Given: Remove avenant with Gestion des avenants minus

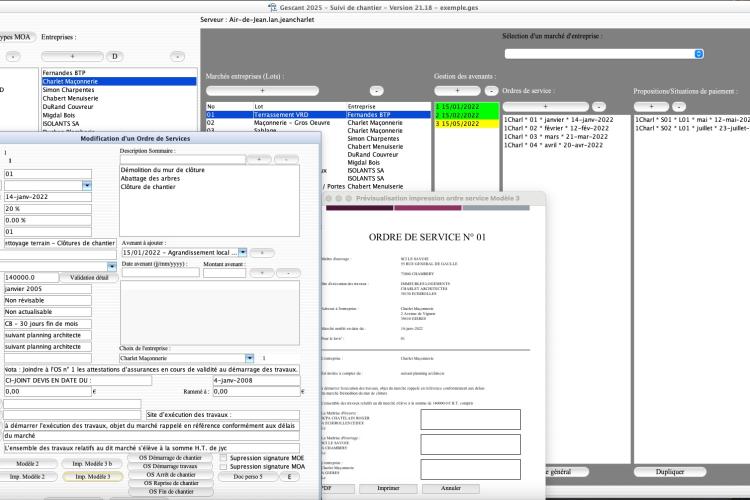Looking at the screenshot, I should [x=491, y=90].
